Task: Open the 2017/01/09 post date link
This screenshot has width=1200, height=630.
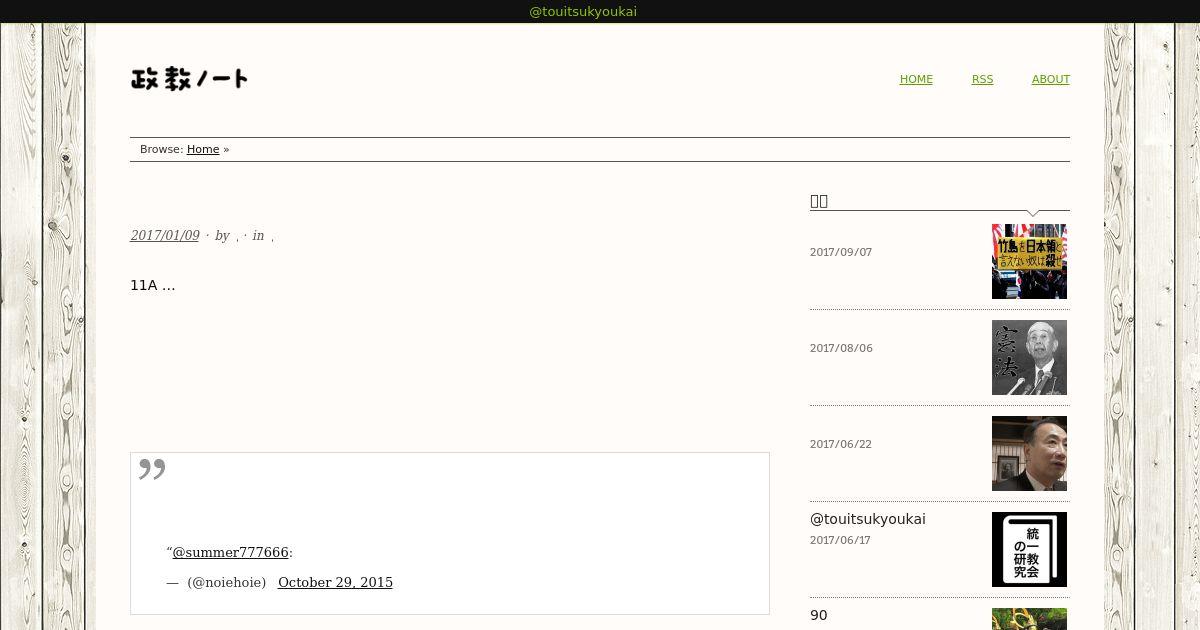Action: [165, 236]
